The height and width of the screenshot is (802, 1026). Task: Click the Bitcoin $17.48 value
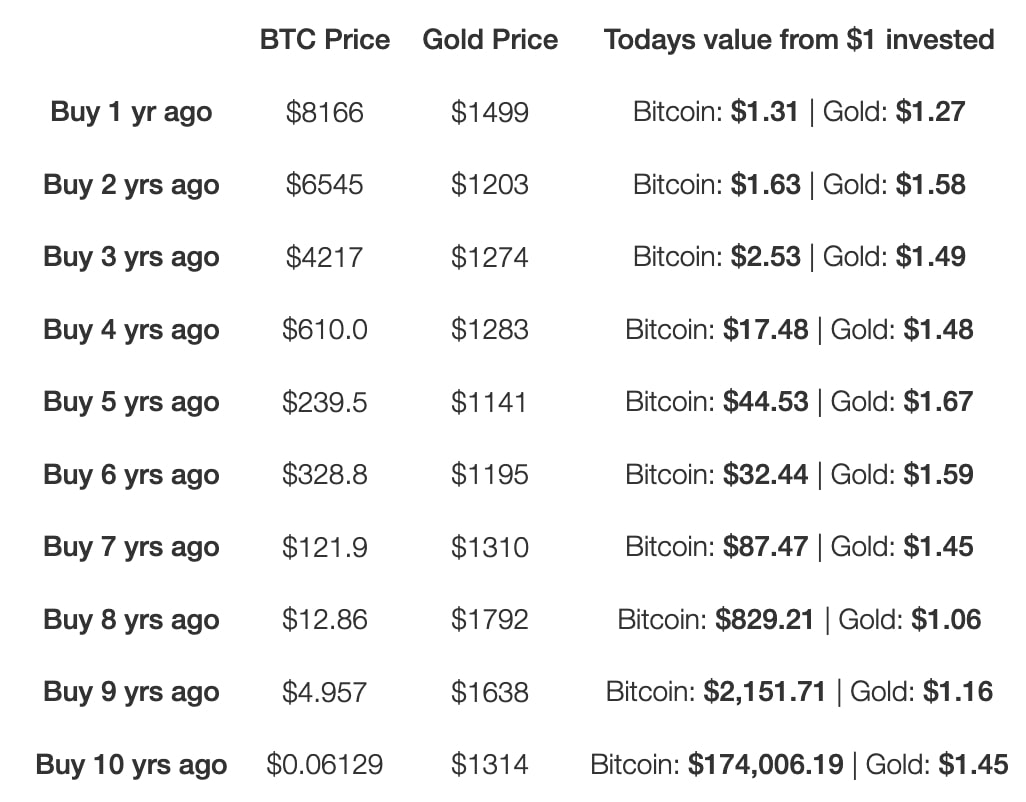[x=765, y=330]
